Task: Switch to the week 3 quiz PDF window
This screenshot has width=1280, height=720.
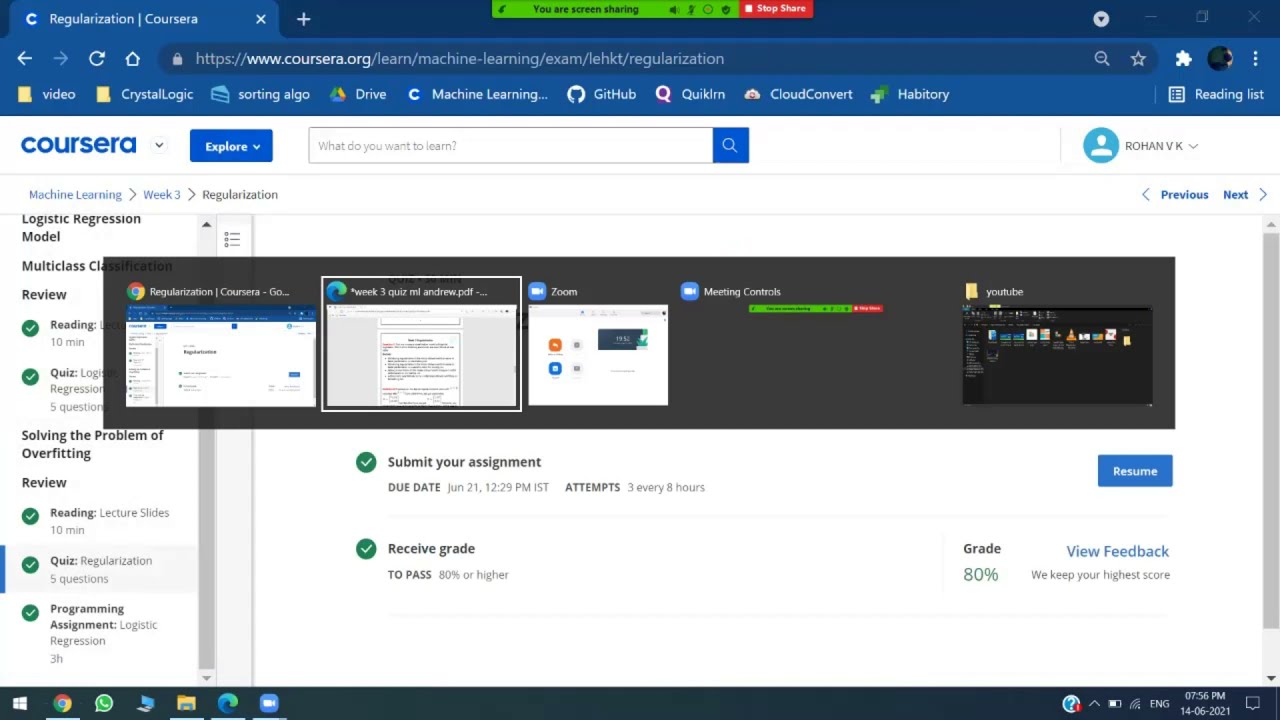Action: point(421,345)
